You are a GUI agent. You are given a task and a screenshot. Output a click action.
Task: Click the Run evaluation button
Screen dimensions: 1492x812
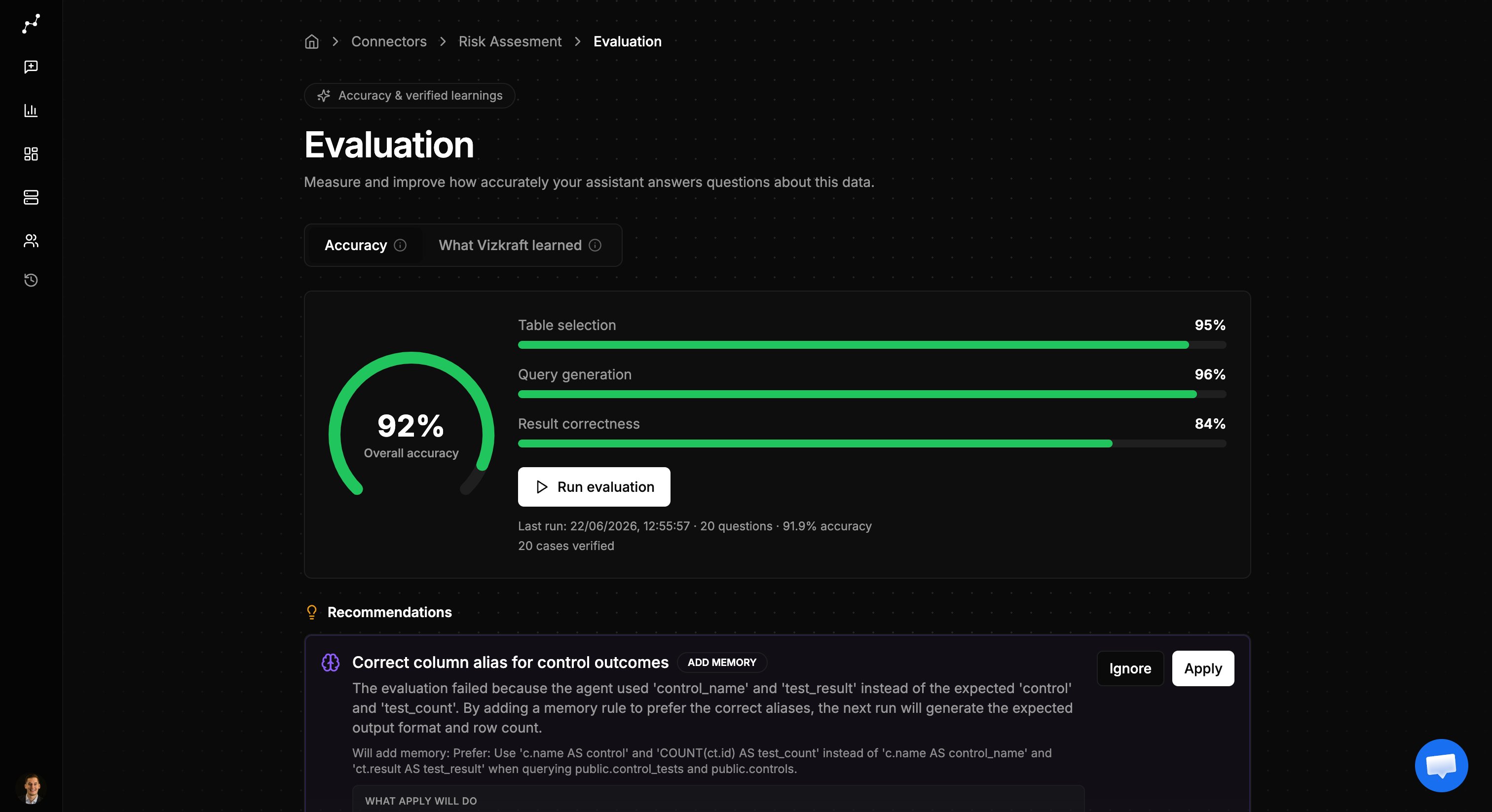(594, 487)
